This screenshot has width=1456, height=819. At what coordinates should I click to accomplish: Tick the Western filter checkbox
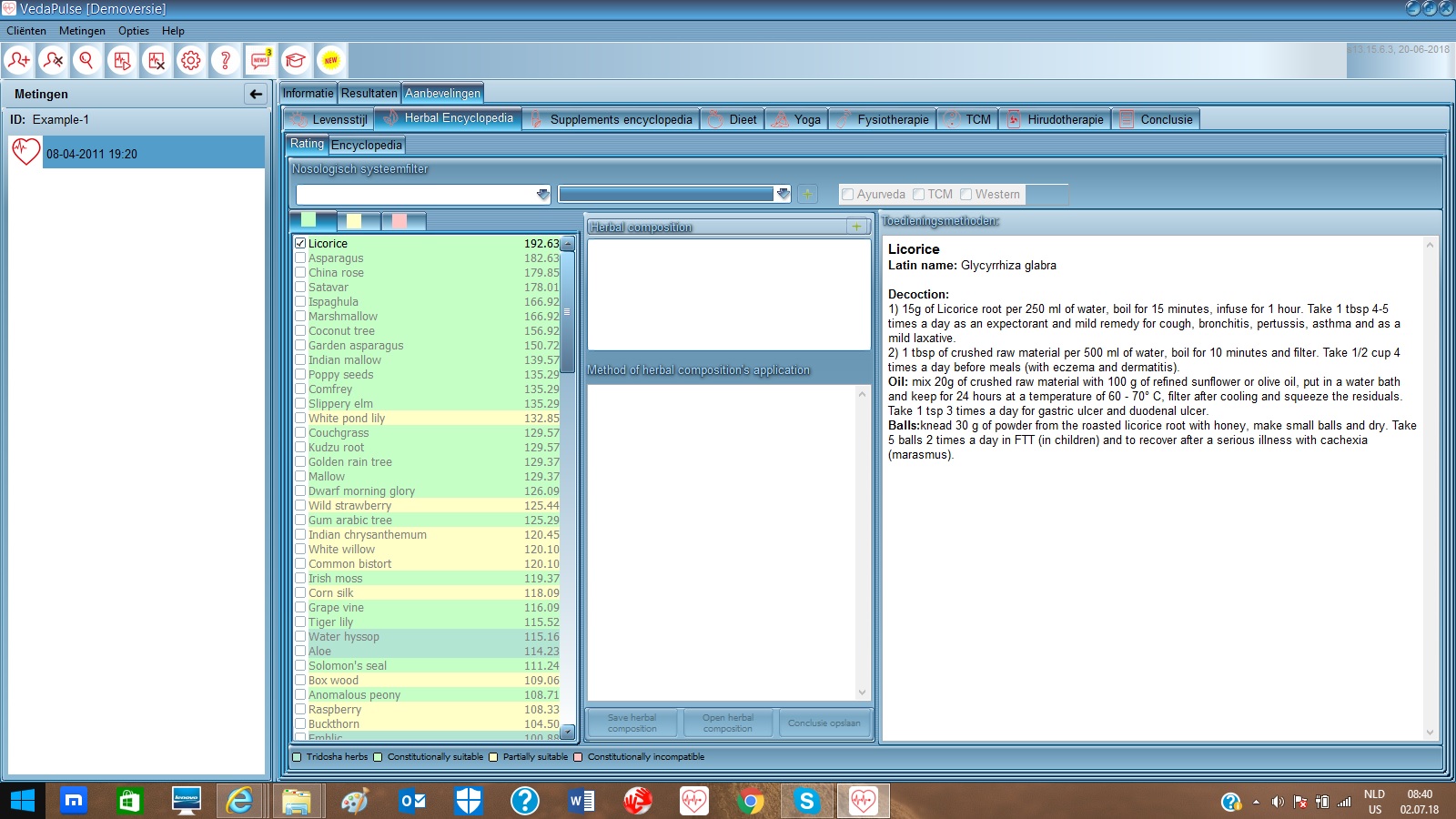(966, 194)
